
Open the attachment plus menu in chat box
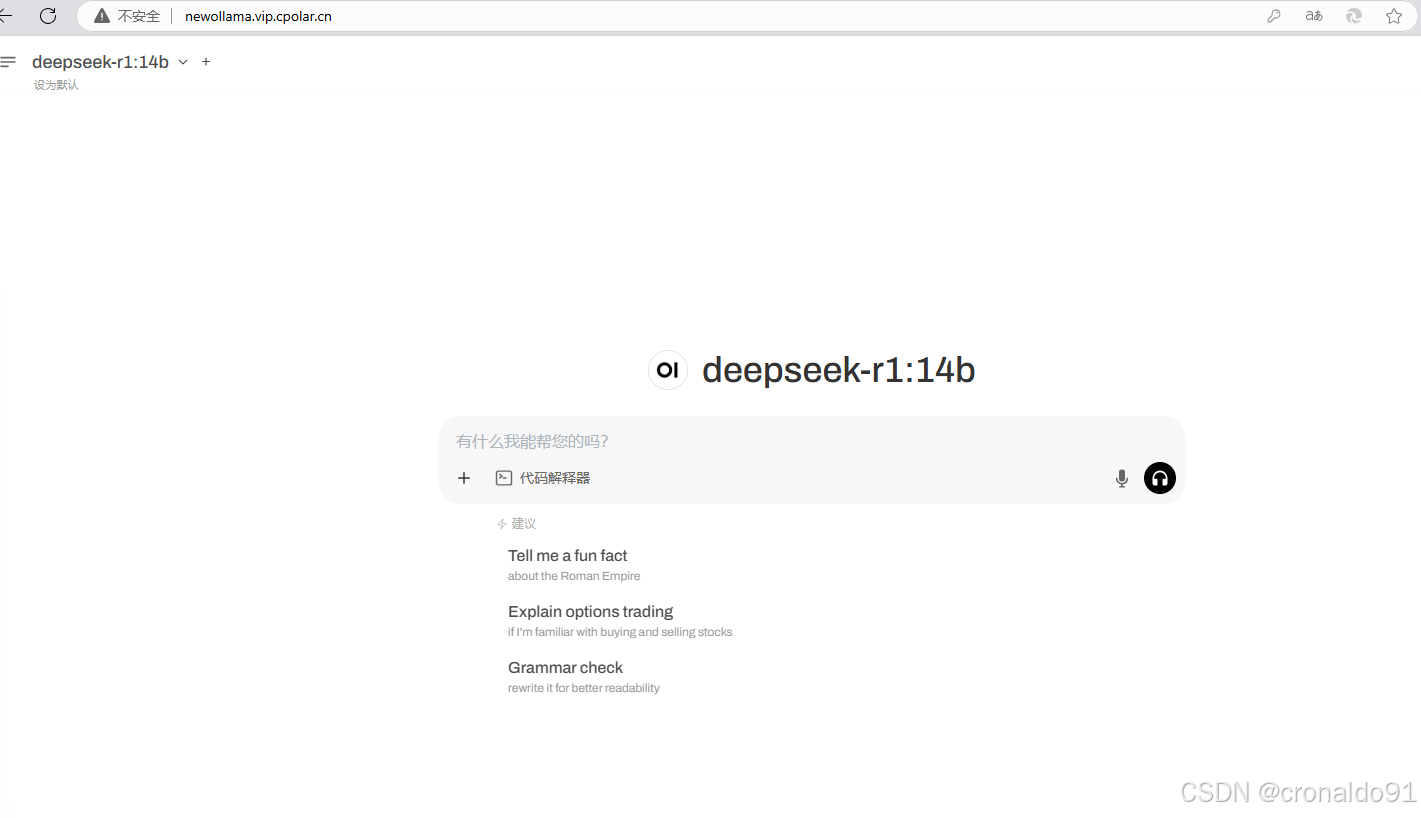pos(464,478)
